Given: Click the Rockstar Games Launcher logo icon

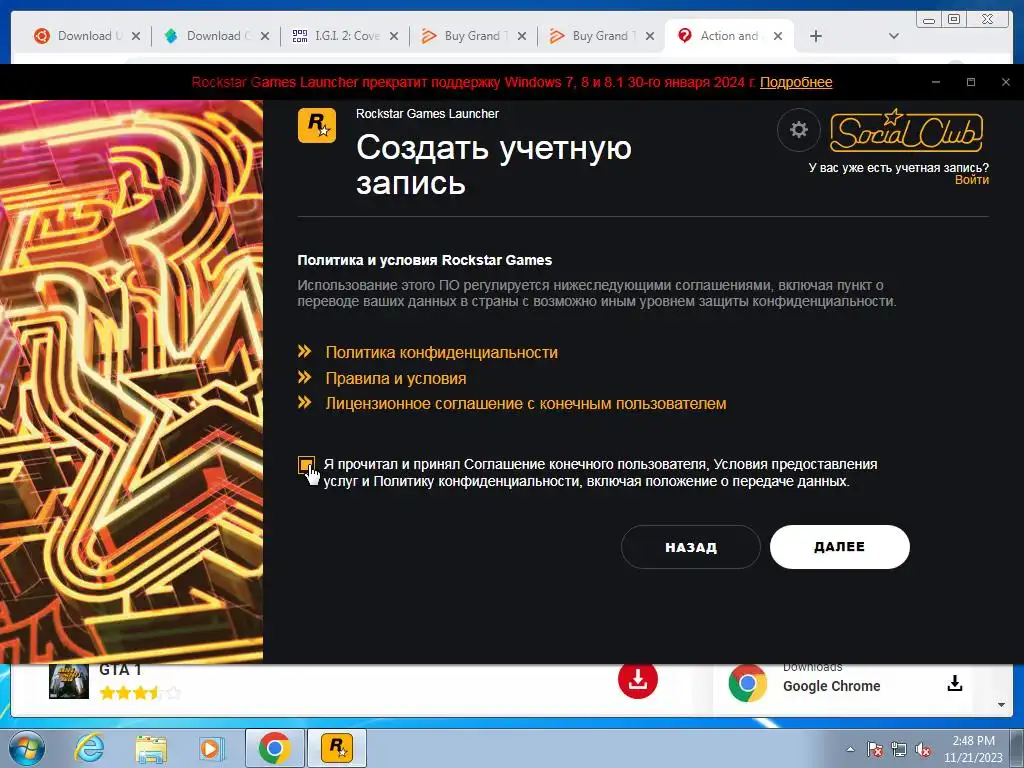Looking at the screenshot, I should [317, 125].
